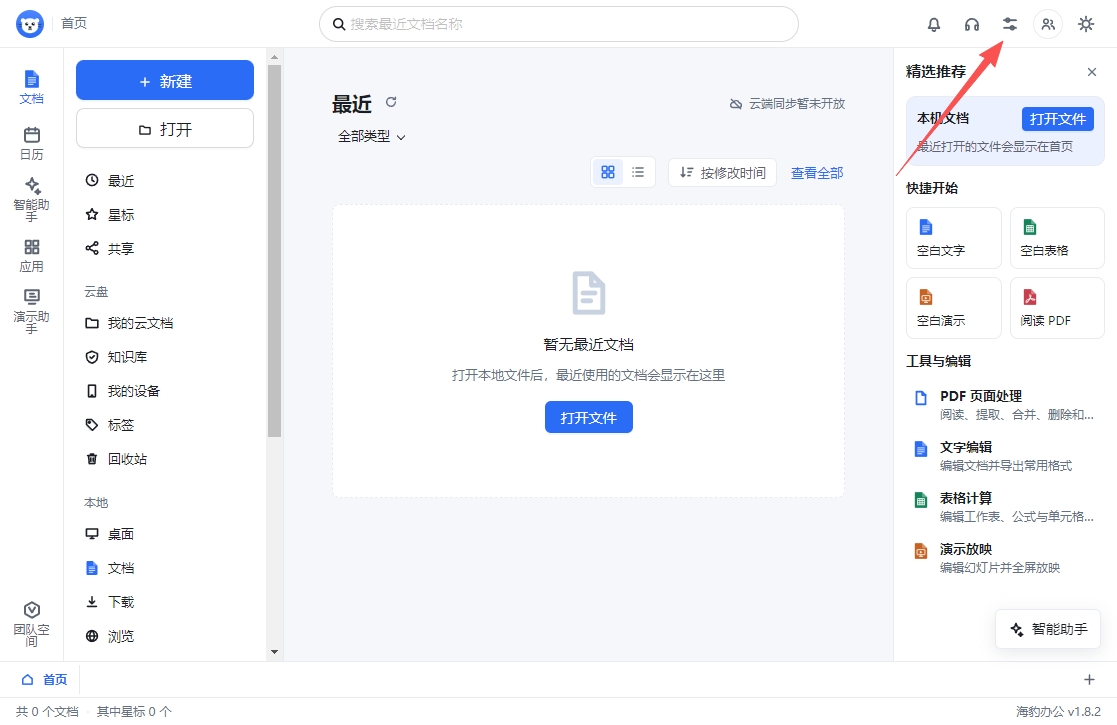Click the 云端同步暂未开放 notice

[787, 104]
